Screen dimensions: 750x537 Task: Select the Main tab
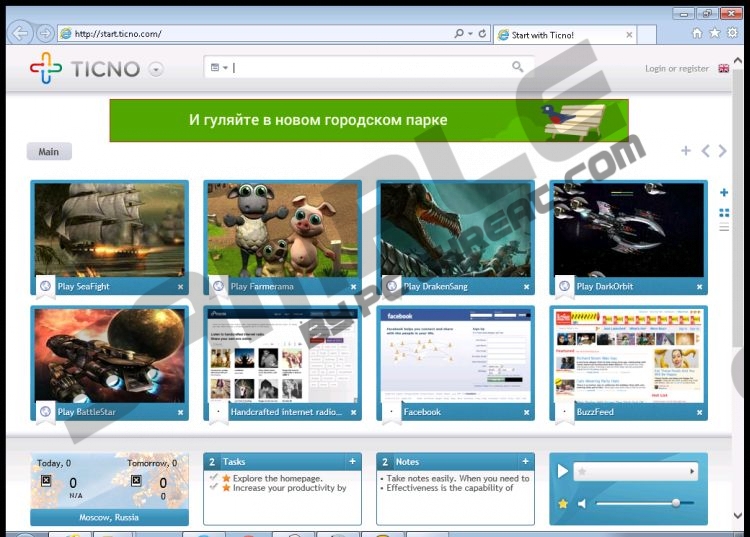[48, 152]
